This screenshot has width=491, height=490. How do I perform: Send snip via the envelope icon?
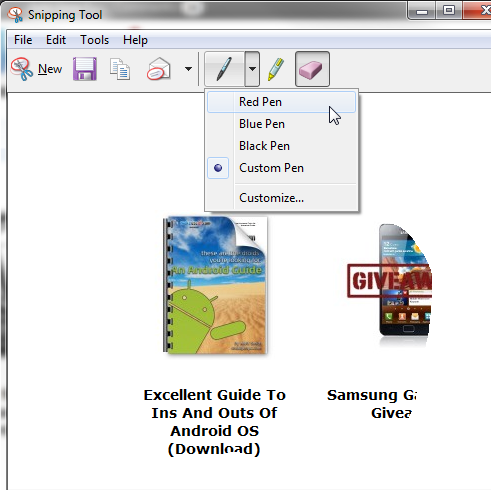click(159, 69)
